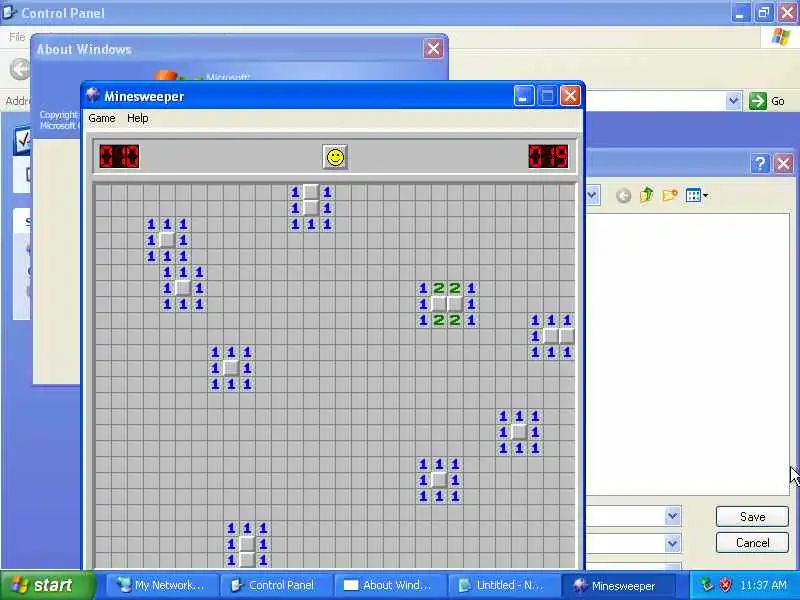Click the Create New Folder icon

pyautogui.click(x=670, y=195)
